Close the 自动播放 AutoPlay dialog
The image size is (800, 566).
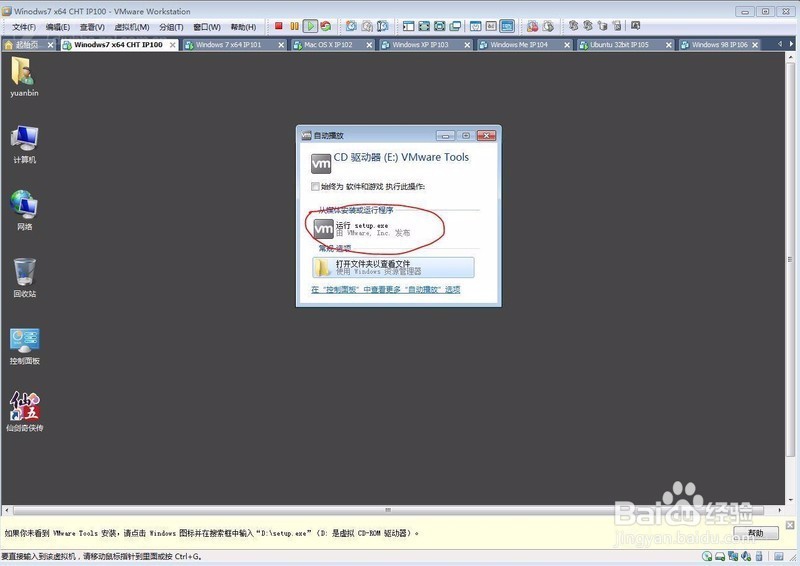tap(487, 135)
